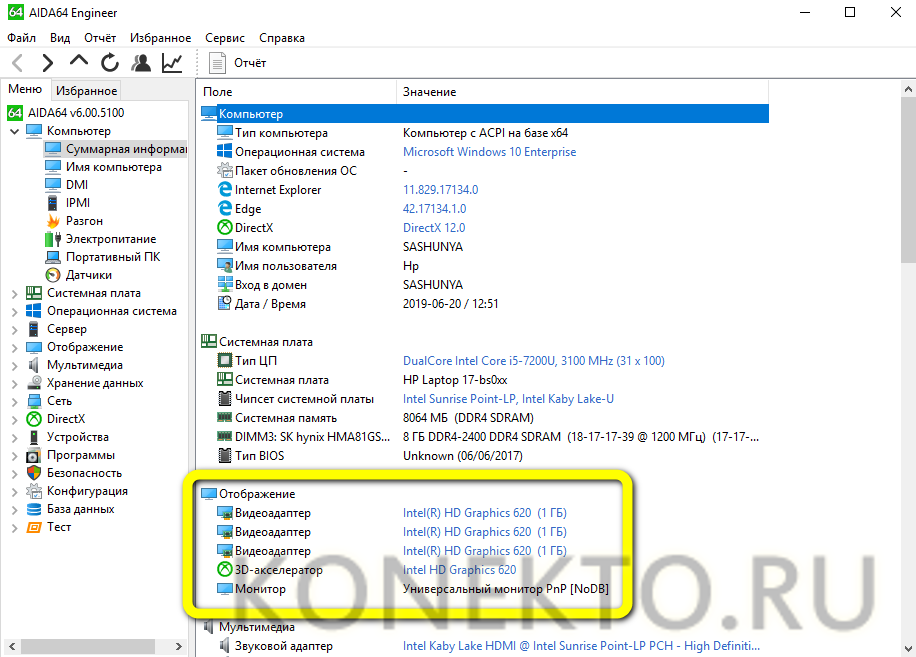Click the Тест benchmark icon
The width and height of the screenshot is (916, 657).
[34, 527]
